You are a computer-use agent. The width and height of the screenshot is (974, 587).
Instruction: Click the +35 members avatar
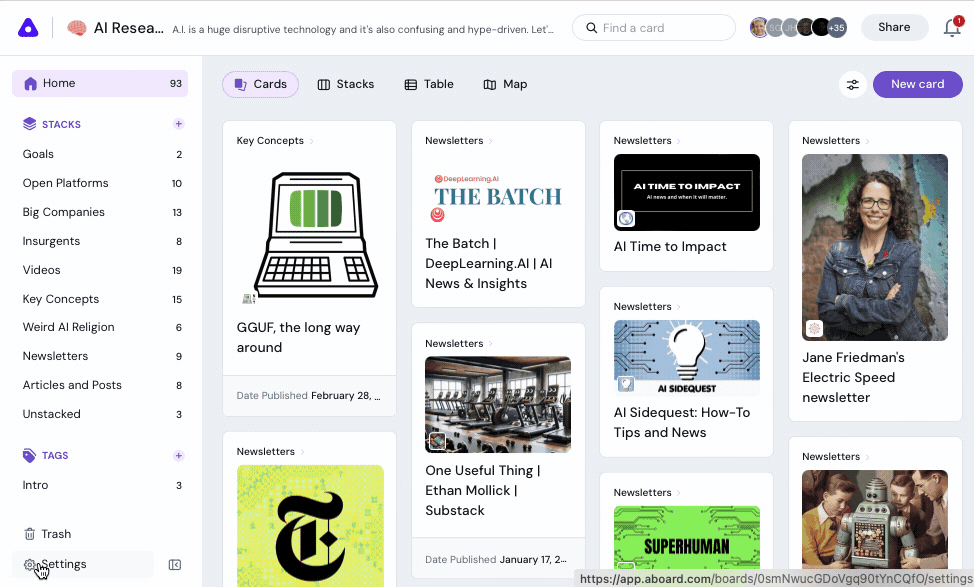(837, 28)
